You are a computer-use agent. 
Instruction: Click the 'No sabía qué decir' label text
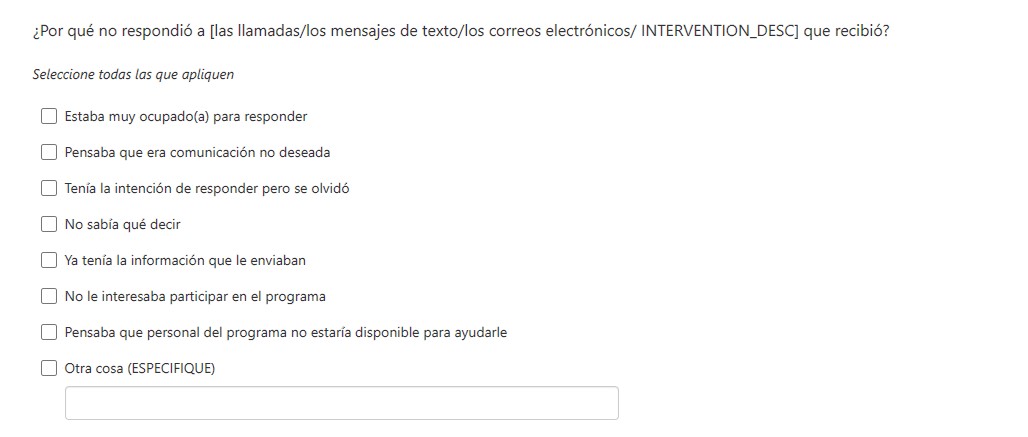click(x=122, y=224)
